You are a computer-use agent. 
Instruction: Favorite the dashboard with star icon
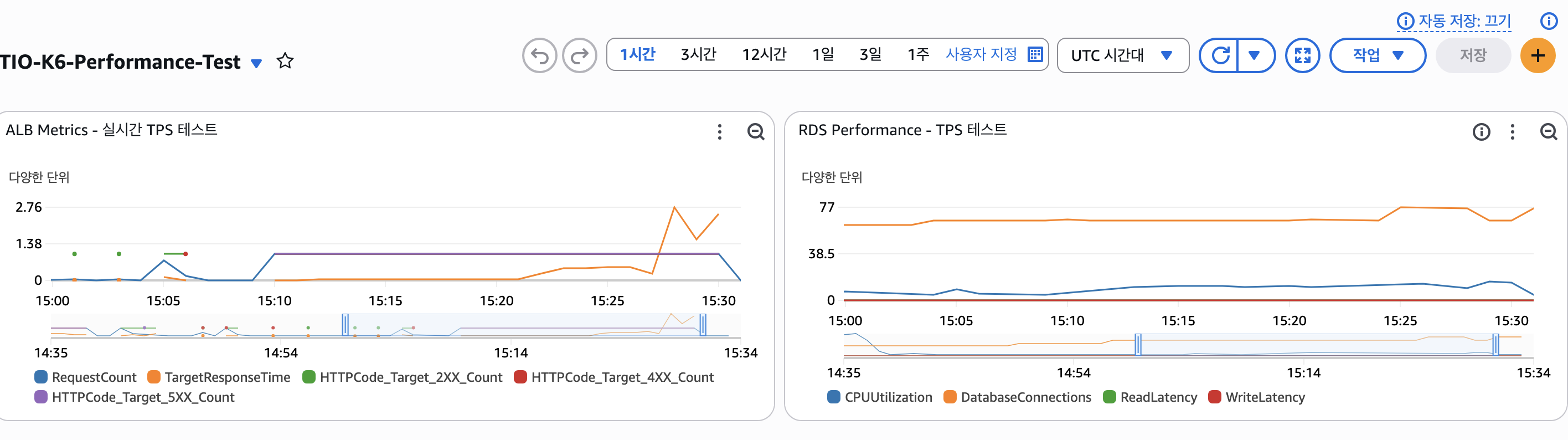pos(285,61)
